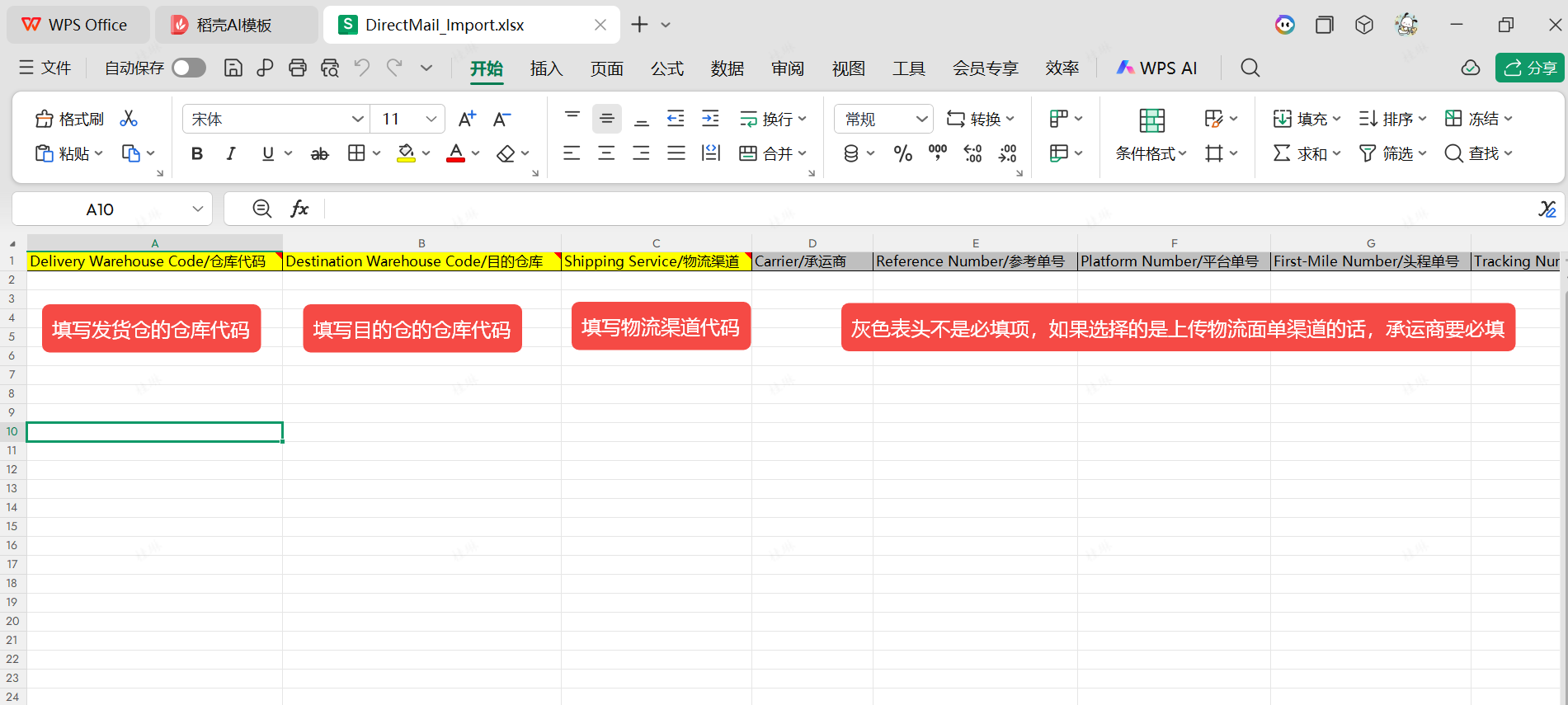Redo the last action
1568x705 pixels.
coord(394,68)
